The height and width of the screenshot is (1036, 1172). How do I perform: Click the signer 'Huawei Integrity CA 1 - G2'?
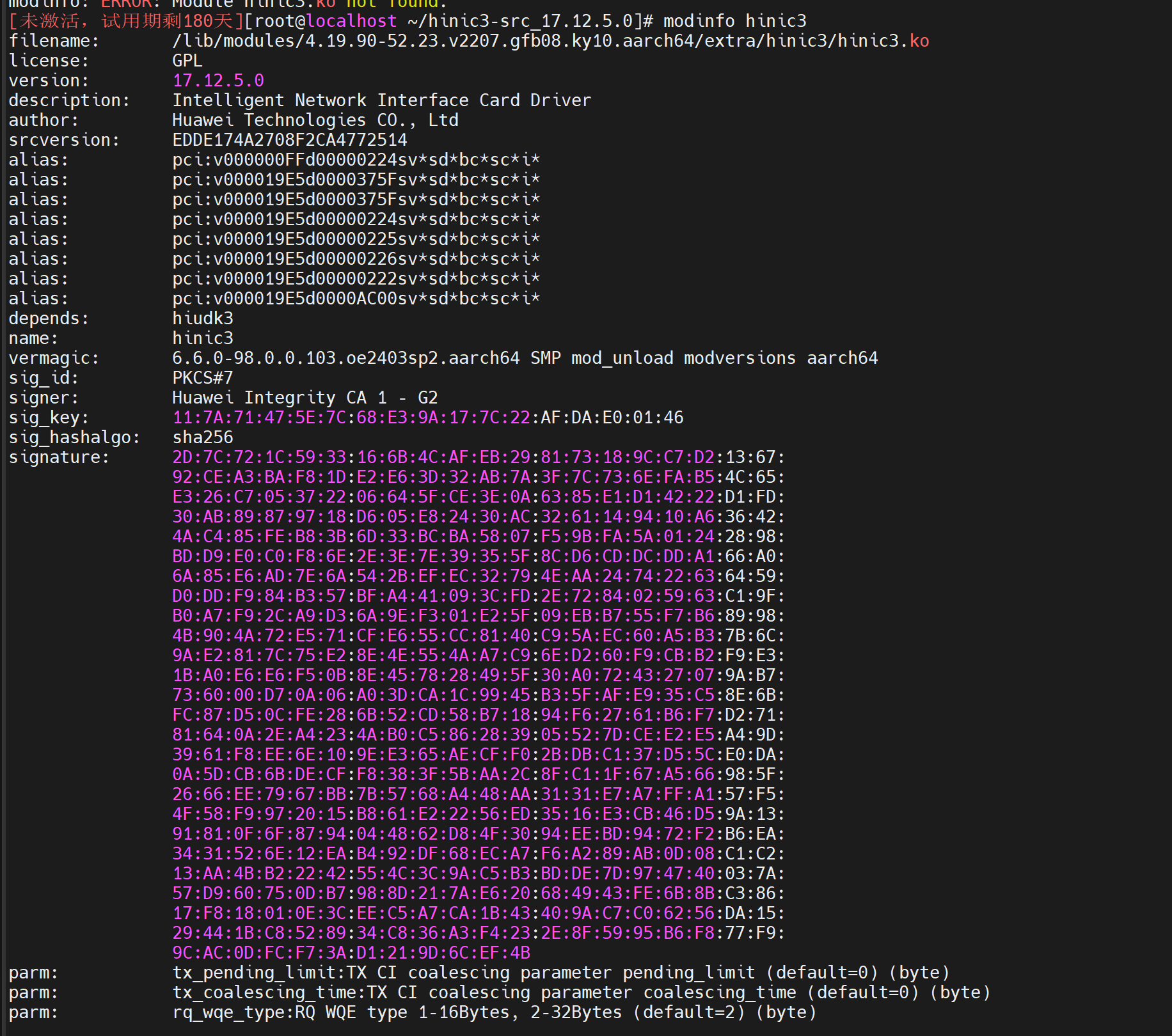pos(305,398)
